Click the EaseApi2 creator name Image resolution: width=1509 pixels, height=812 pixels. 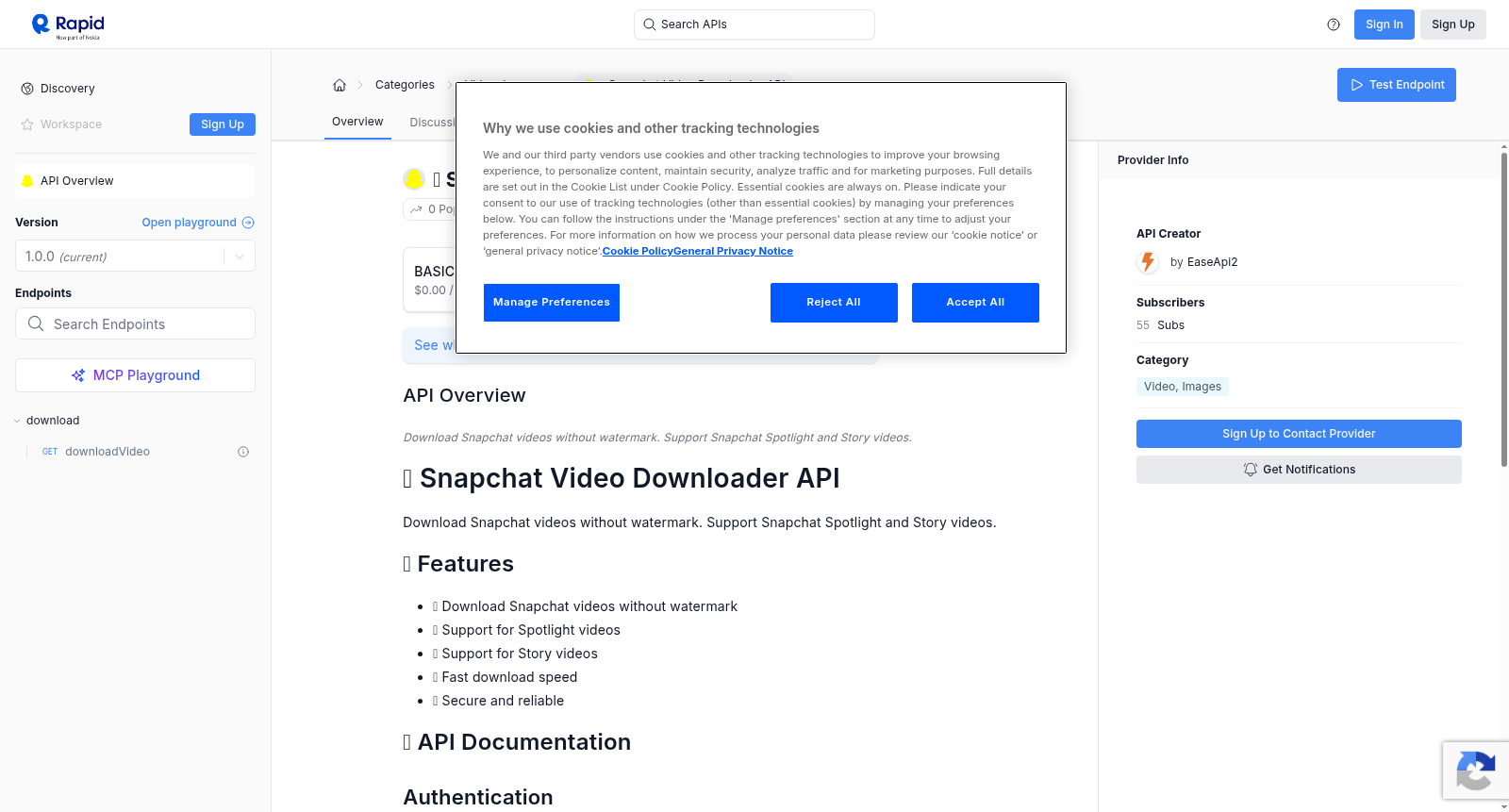pyautogui.click(x=1212, y=262)
